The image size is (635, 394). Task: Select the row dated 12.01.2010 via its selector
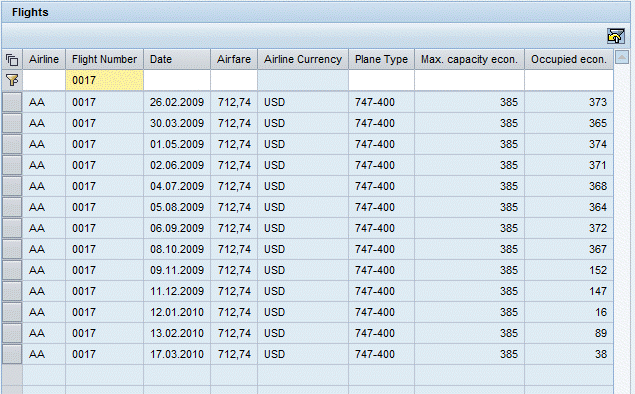[12, 312]
